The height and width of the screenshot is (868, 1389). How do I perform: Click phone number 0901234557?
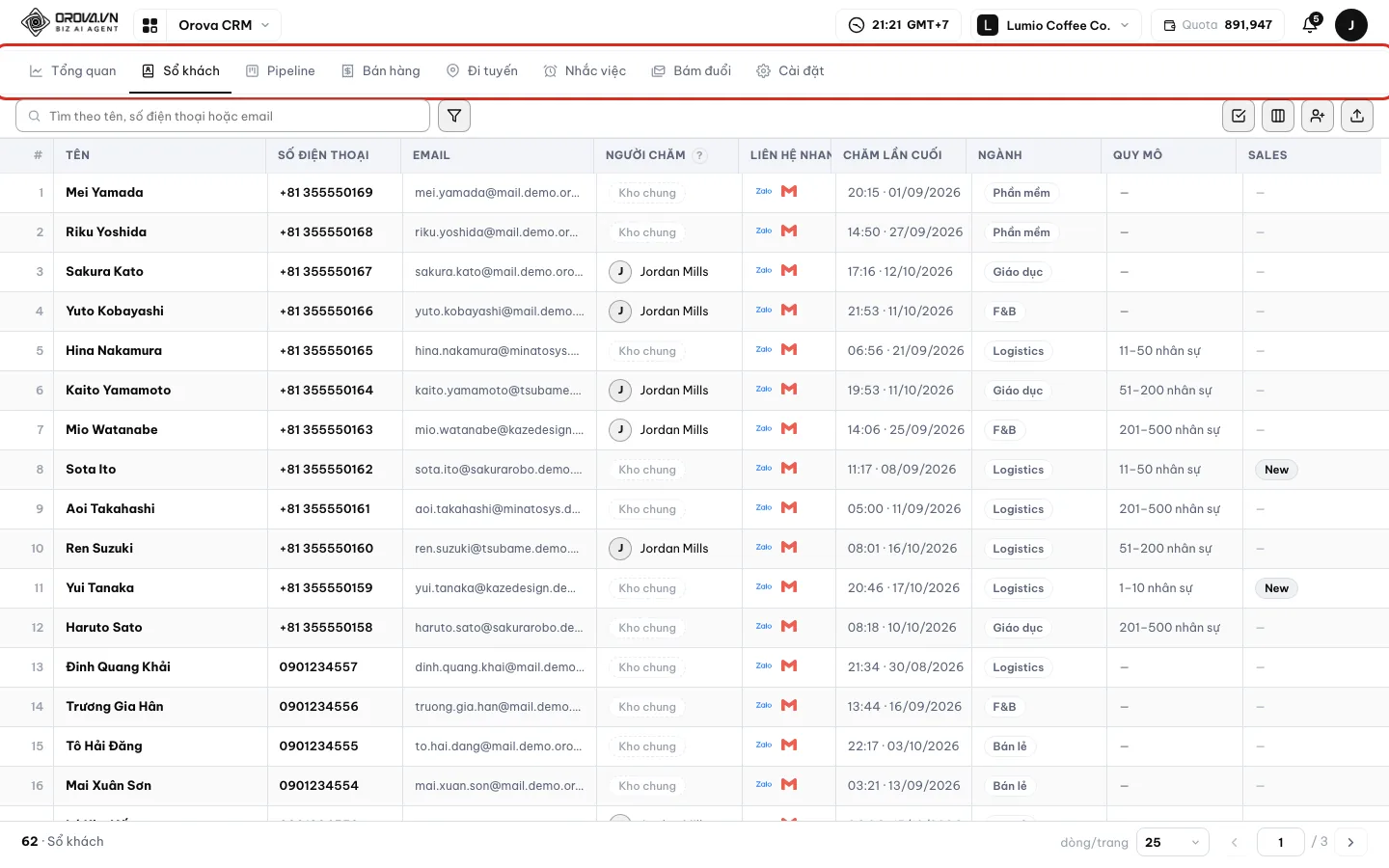click(318, 666)
